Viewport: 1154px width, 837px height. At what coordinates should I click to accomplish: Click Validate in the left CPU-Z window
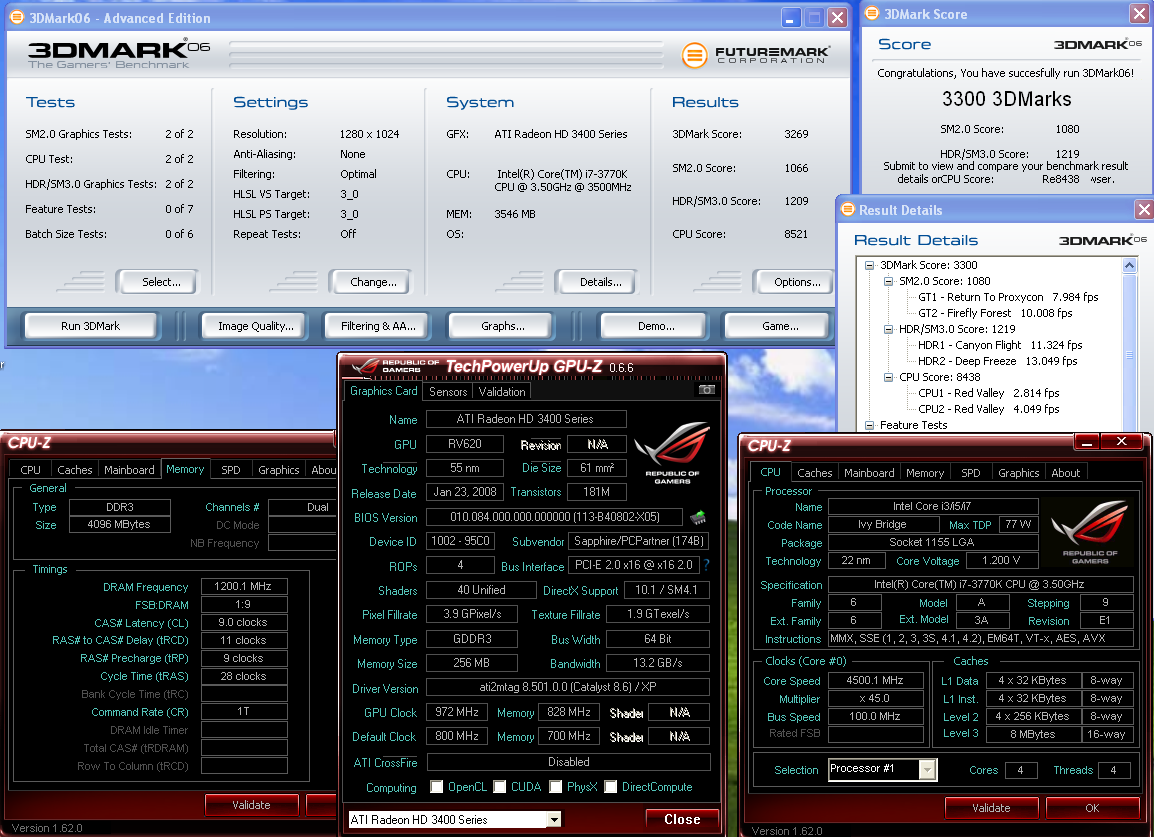[x=251, y=805]
